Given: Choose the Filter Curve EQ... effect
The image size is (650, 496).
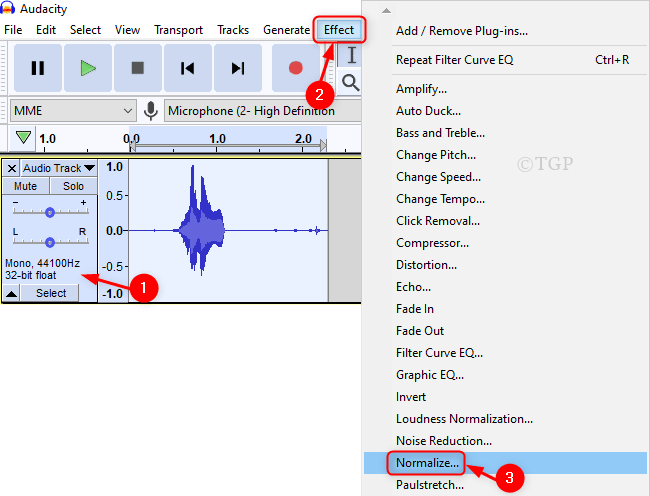Looking at the screenshot, I should point(505,353).
